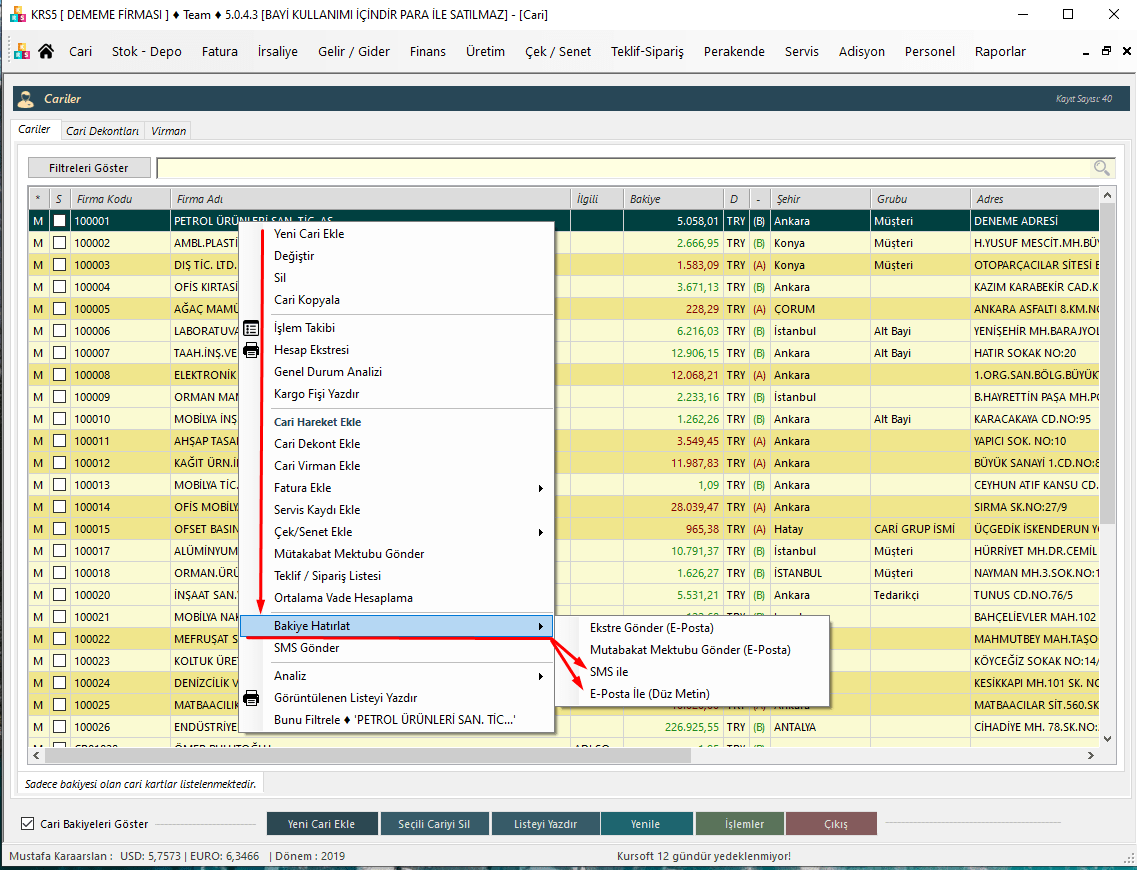The height and width of the screenshot is (870, 1137).
Task: Check the selection box of firm 100005
Action: [59, 309]
